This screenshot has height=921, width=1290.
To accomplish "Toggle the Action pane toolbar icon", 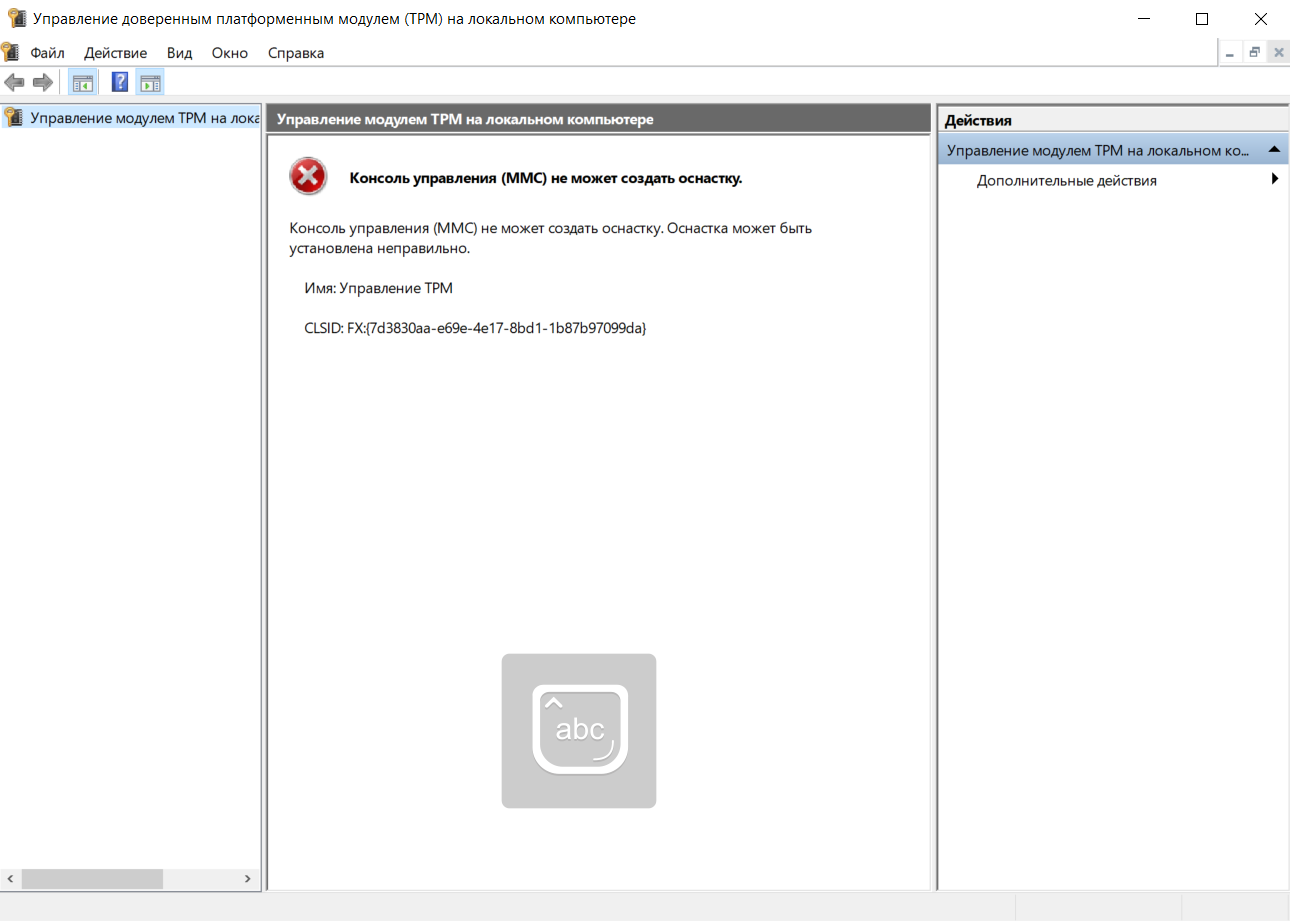I will click(151, 82).
